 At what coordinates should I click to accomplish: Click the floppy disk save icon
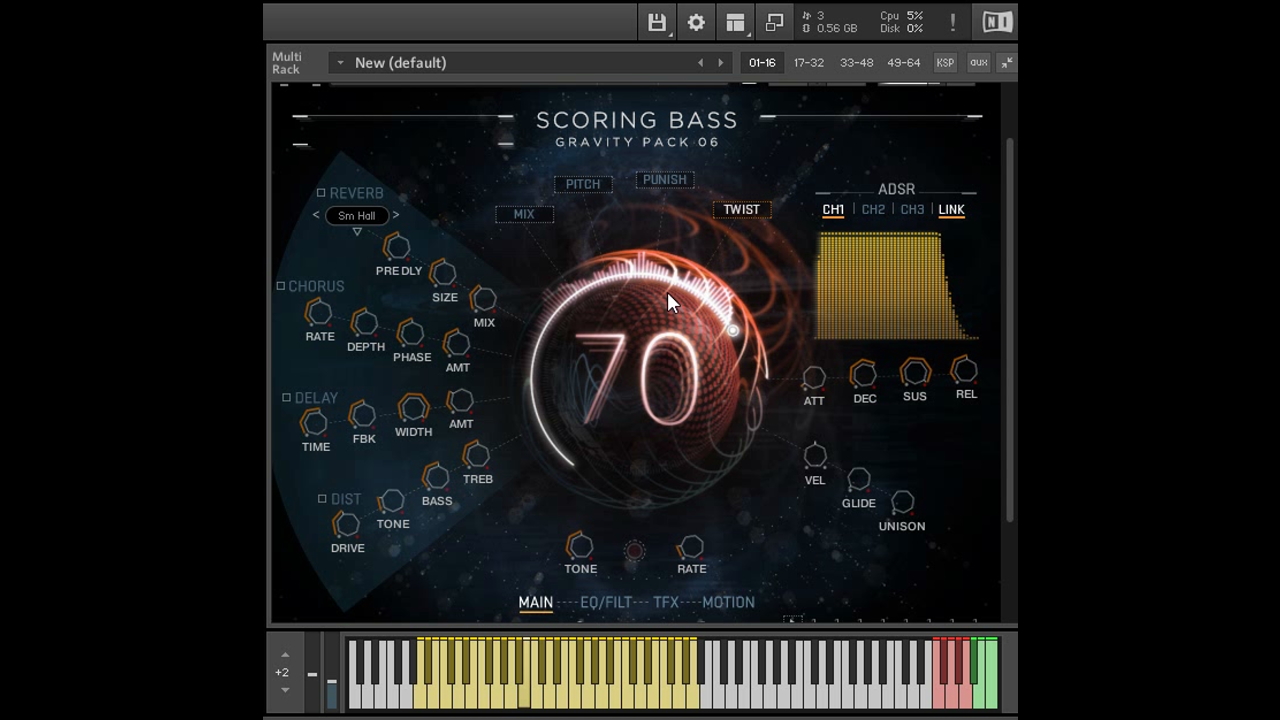(656, 21)
